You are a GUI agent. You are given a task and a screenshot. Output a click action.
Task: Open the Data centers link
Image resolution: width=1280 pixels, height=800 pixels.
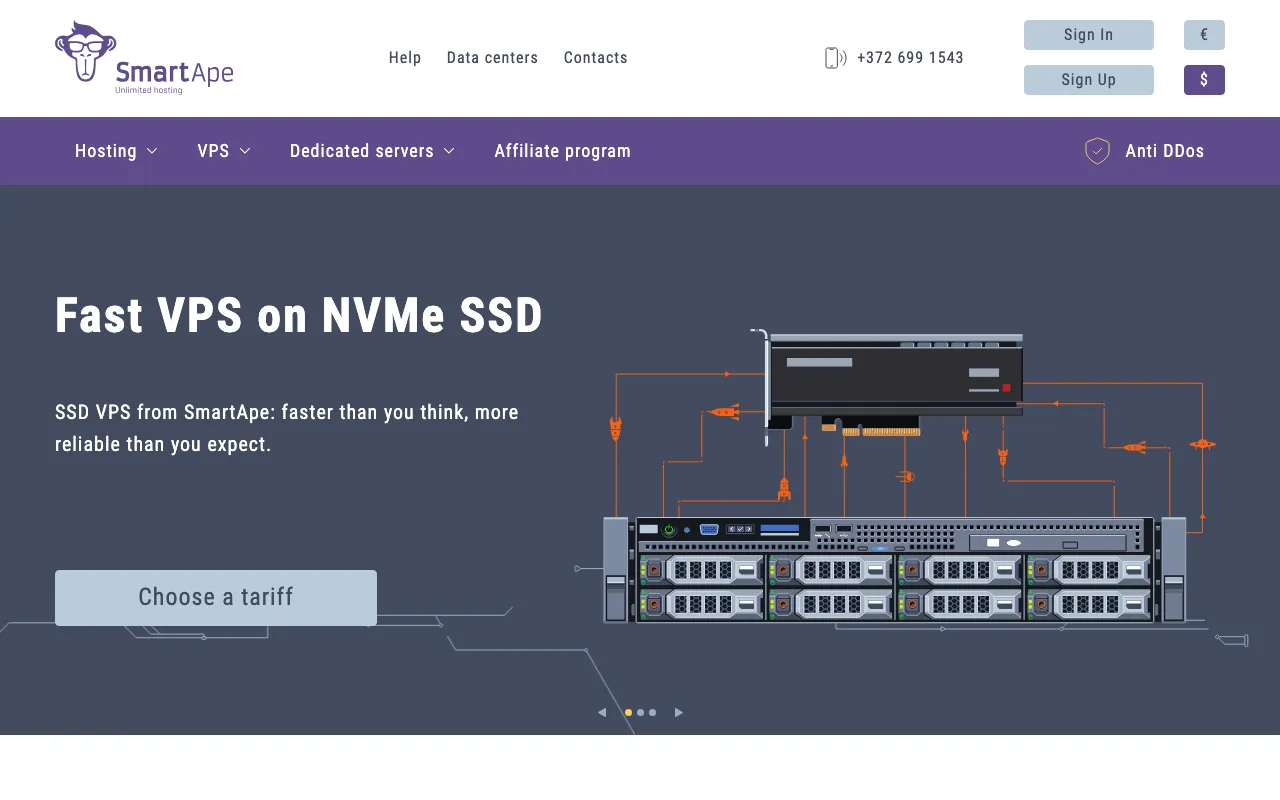pos(492,58)
